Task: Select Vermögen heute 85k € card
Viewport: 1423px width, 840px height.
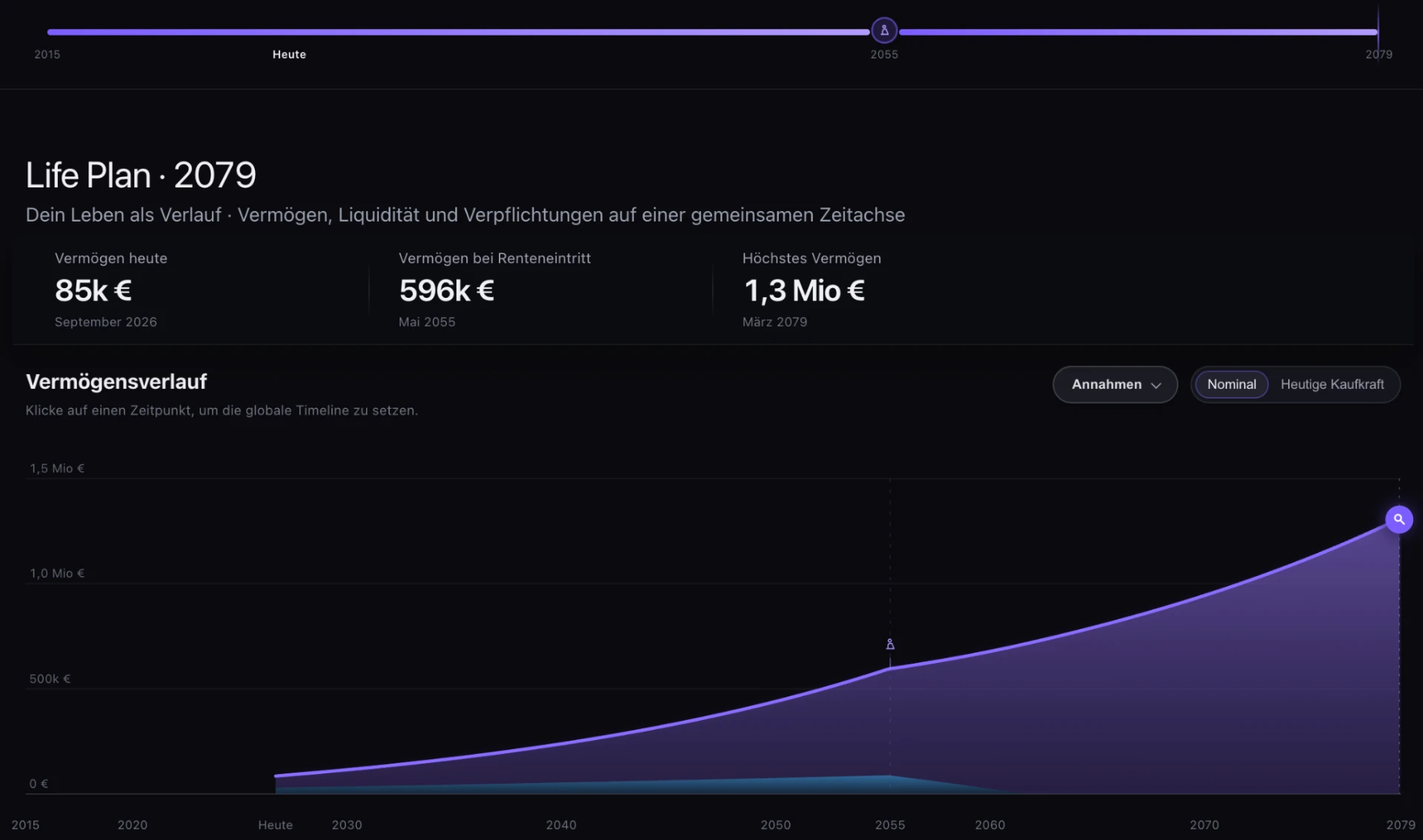Action: point(191,290)
